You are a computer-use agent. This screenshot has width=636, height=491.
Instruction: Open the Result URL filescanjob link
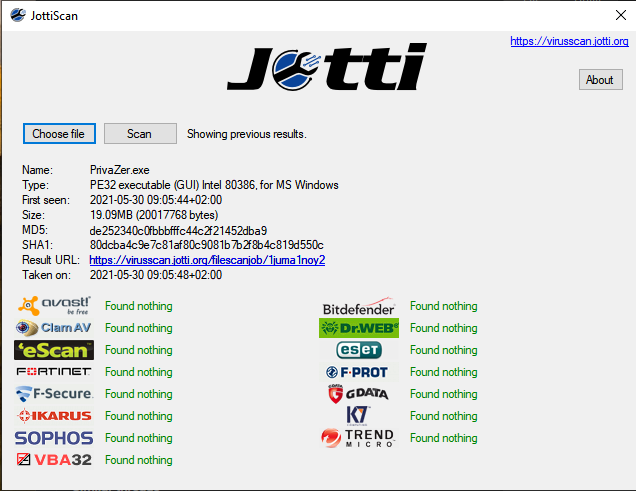[x=207, y=260]
